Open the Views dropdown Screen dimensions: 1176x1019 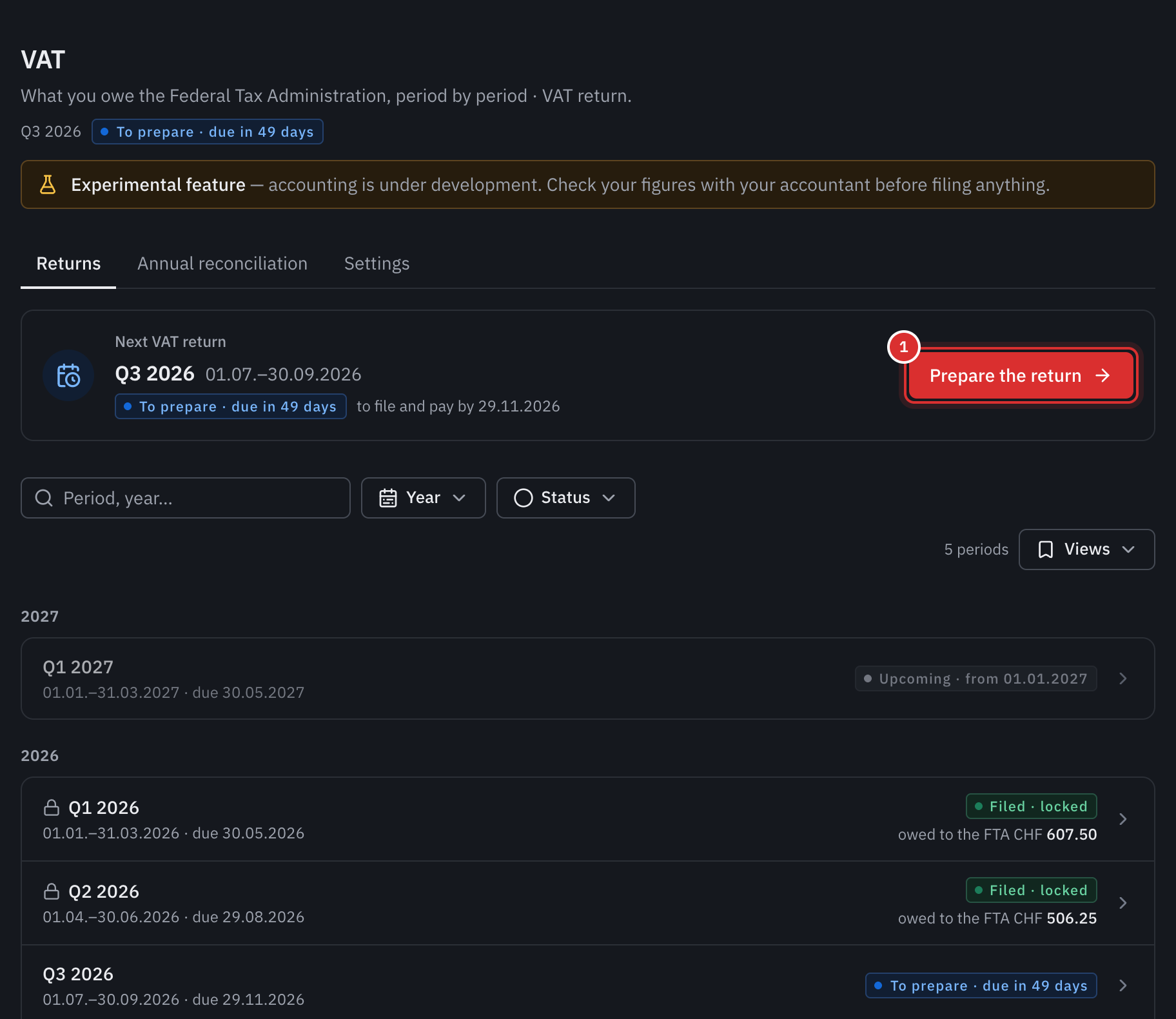[1087, 549]
